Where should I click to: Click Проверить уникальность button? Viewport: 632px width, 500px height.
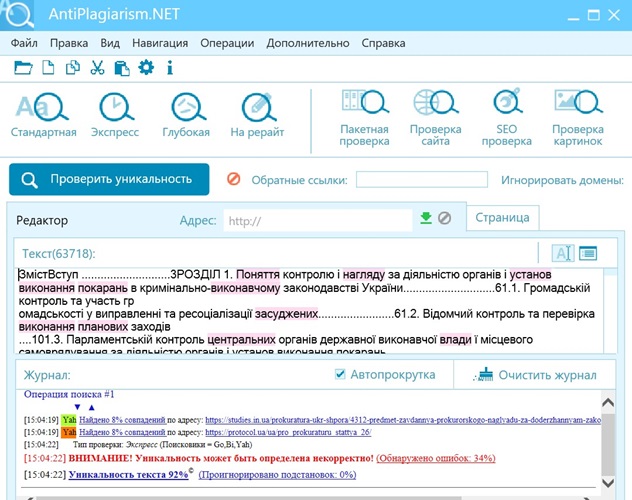(109, 179)
